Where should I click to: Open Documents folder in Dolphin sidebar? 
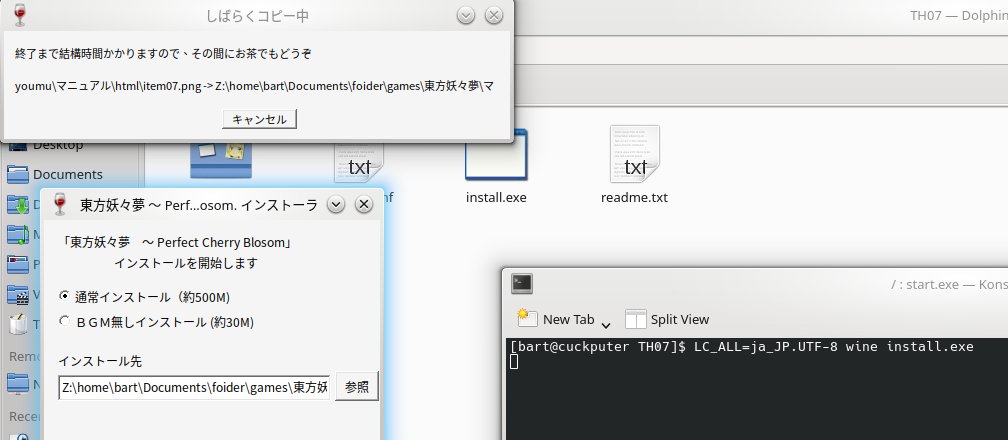coord(55,174)
